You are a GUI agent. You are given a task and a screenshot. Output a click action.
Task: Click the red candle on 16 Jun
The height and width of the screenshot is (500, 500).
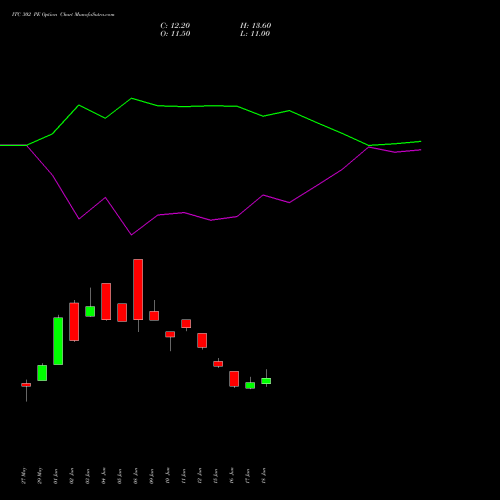tap(234, 379)
